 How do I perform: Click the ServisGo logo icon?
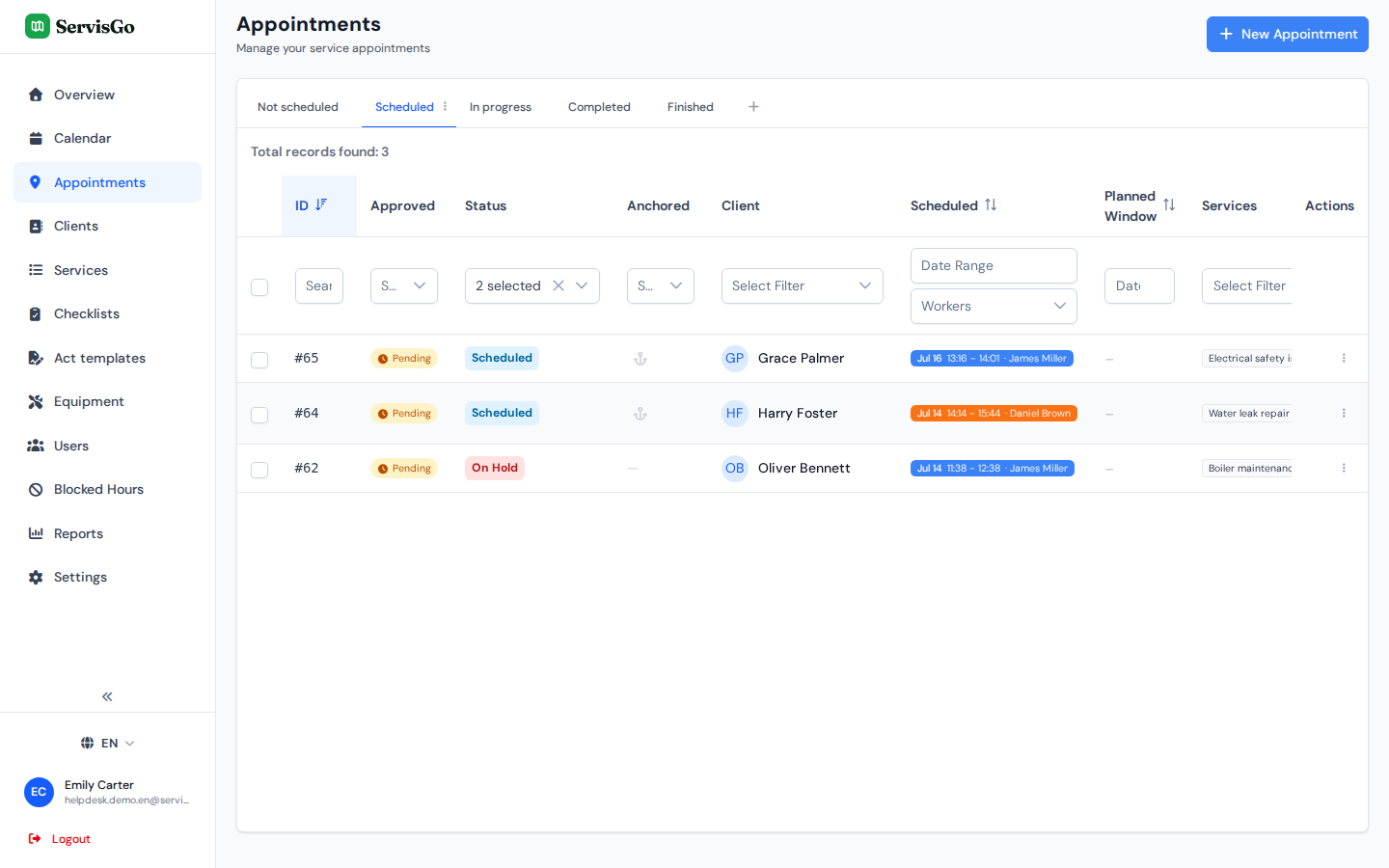pos(38,26)
